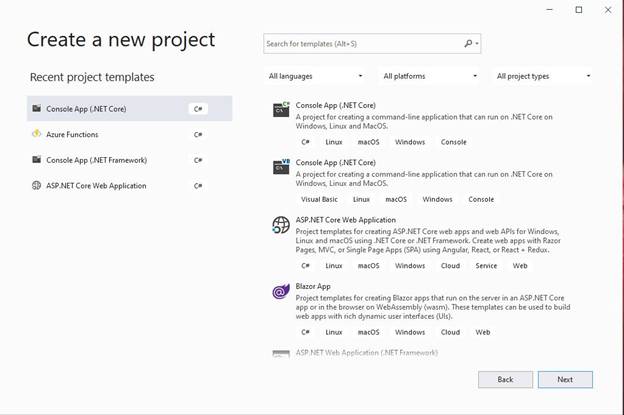The height and width of the screenshot is (415, 624).
Task: Click the Cloud tag under ASP.NET Core Web Application
Action: click(450, 266)
